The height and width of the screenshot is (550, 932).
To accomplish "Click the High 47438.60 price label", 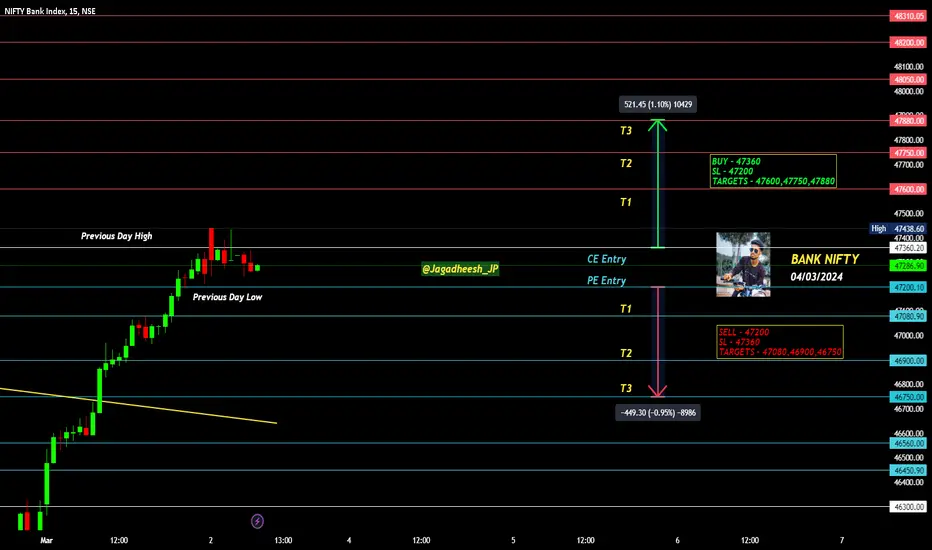I will pyautogui.click(x=898, y=228).
